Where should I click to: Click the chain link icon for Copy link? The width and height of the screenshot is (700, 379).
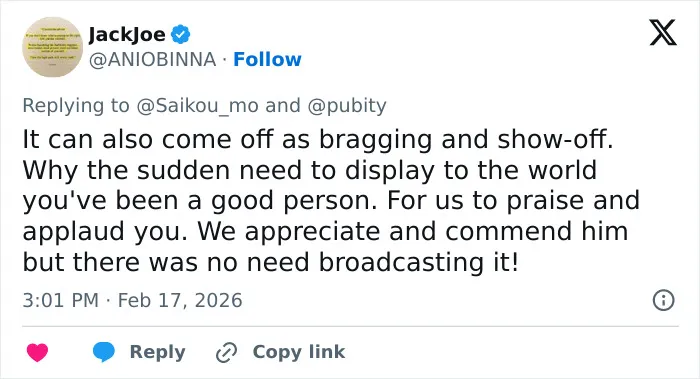click(x=226, y=352)
